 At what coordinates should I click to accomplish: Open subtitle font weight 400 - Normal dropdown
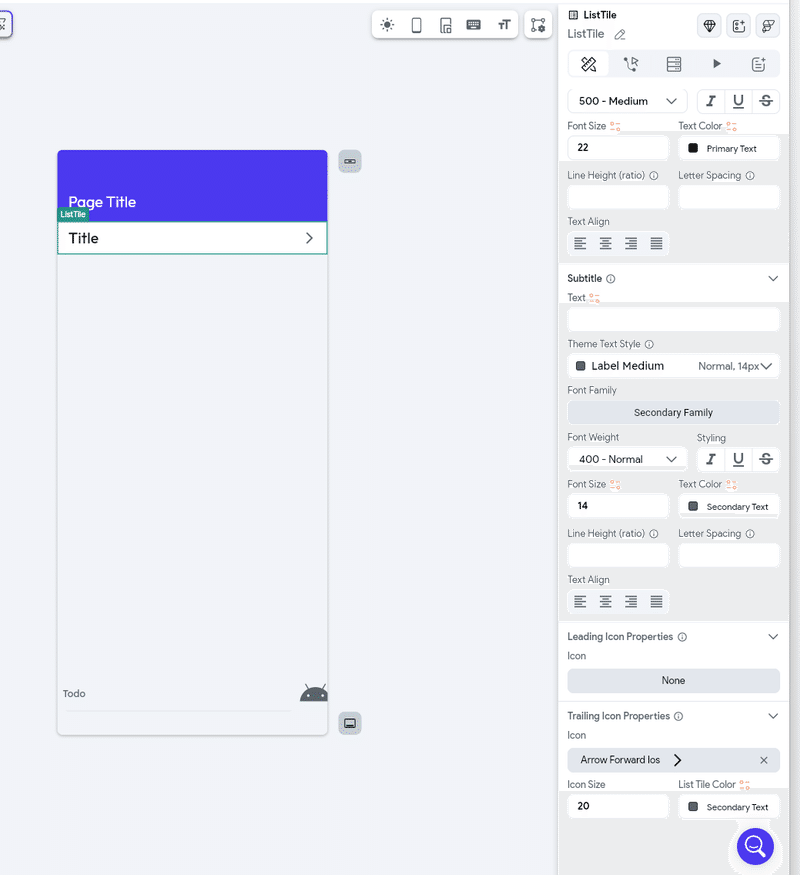point(628,459)
